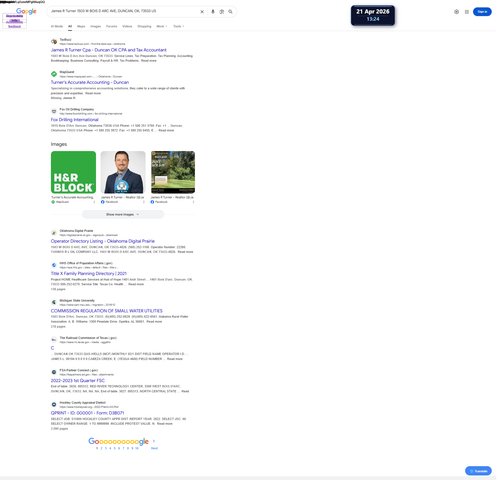Screen dimensions: 500x480
Task: Switch to the Videos tab
Action: [x=127, y=26]
